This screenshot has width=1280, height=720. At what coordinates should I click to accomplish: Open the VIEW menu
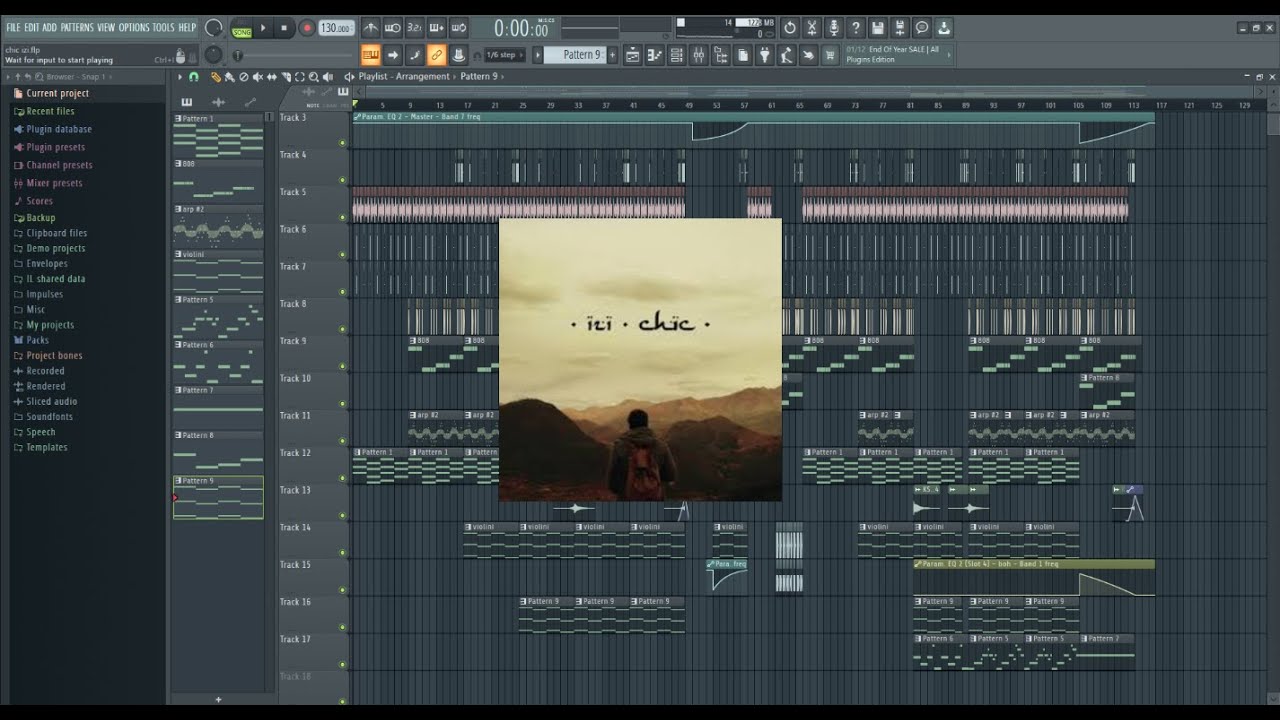pyautogui.click(x=106, y=28)
